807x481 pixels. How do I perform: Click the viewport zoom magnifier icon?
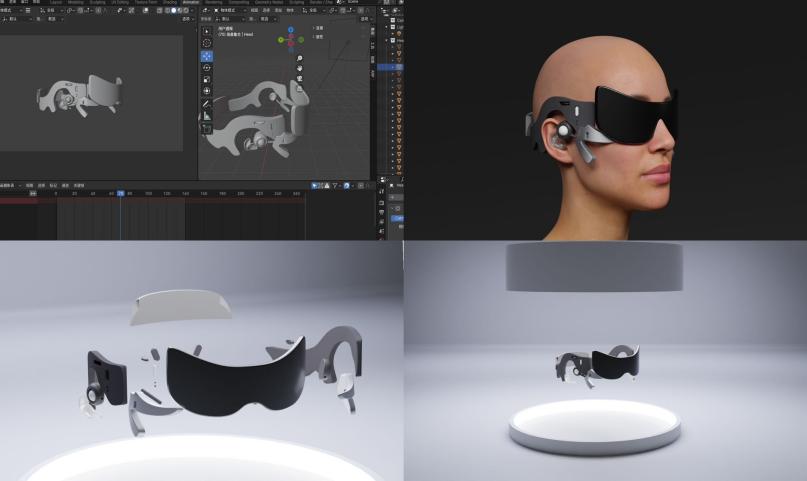[300, 59]
